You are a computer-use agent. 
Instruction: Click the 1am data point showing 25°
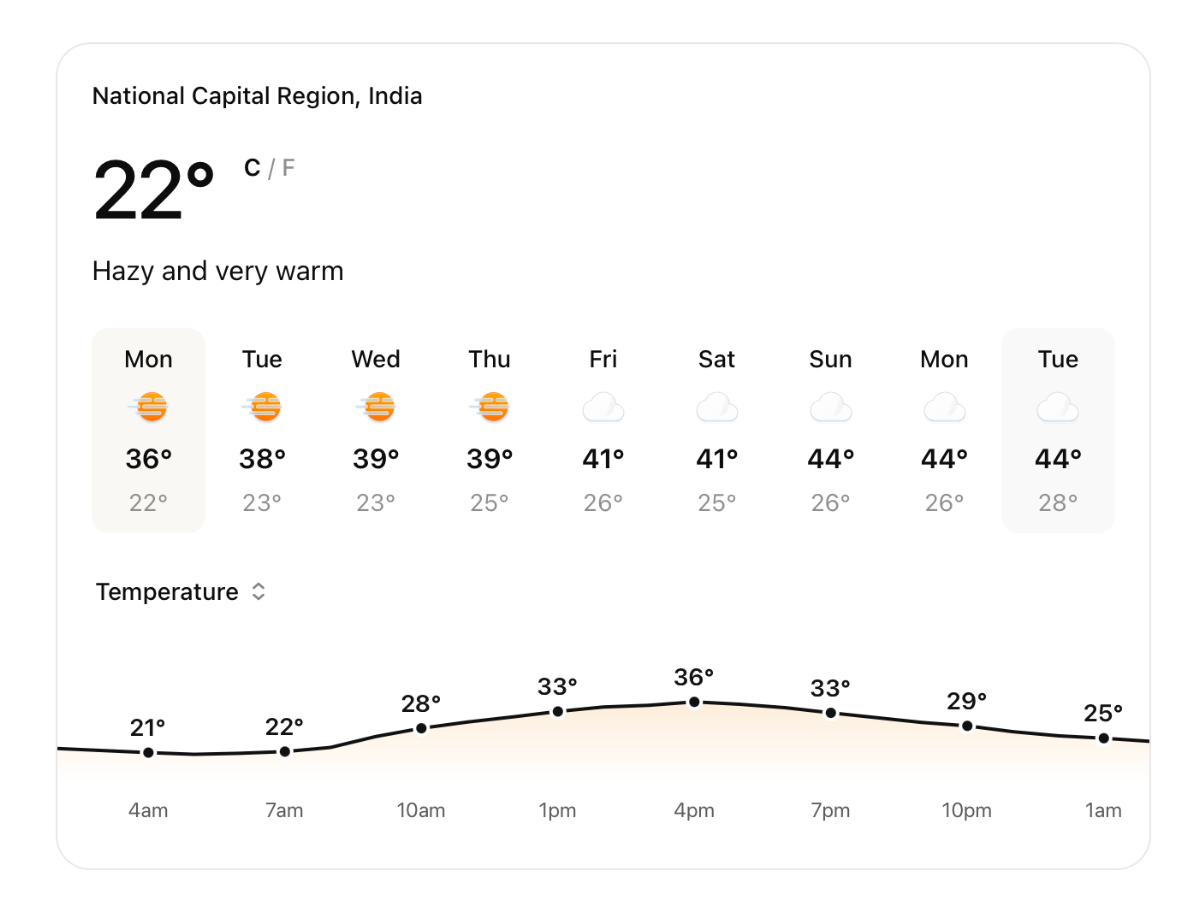tap(1104, 738)
